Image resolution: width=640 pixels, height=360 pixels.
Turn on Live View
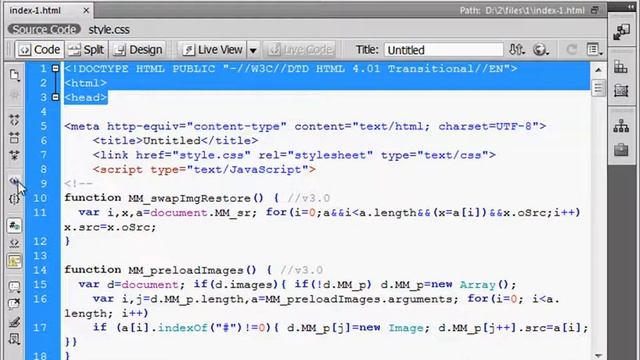pos(212,50)
